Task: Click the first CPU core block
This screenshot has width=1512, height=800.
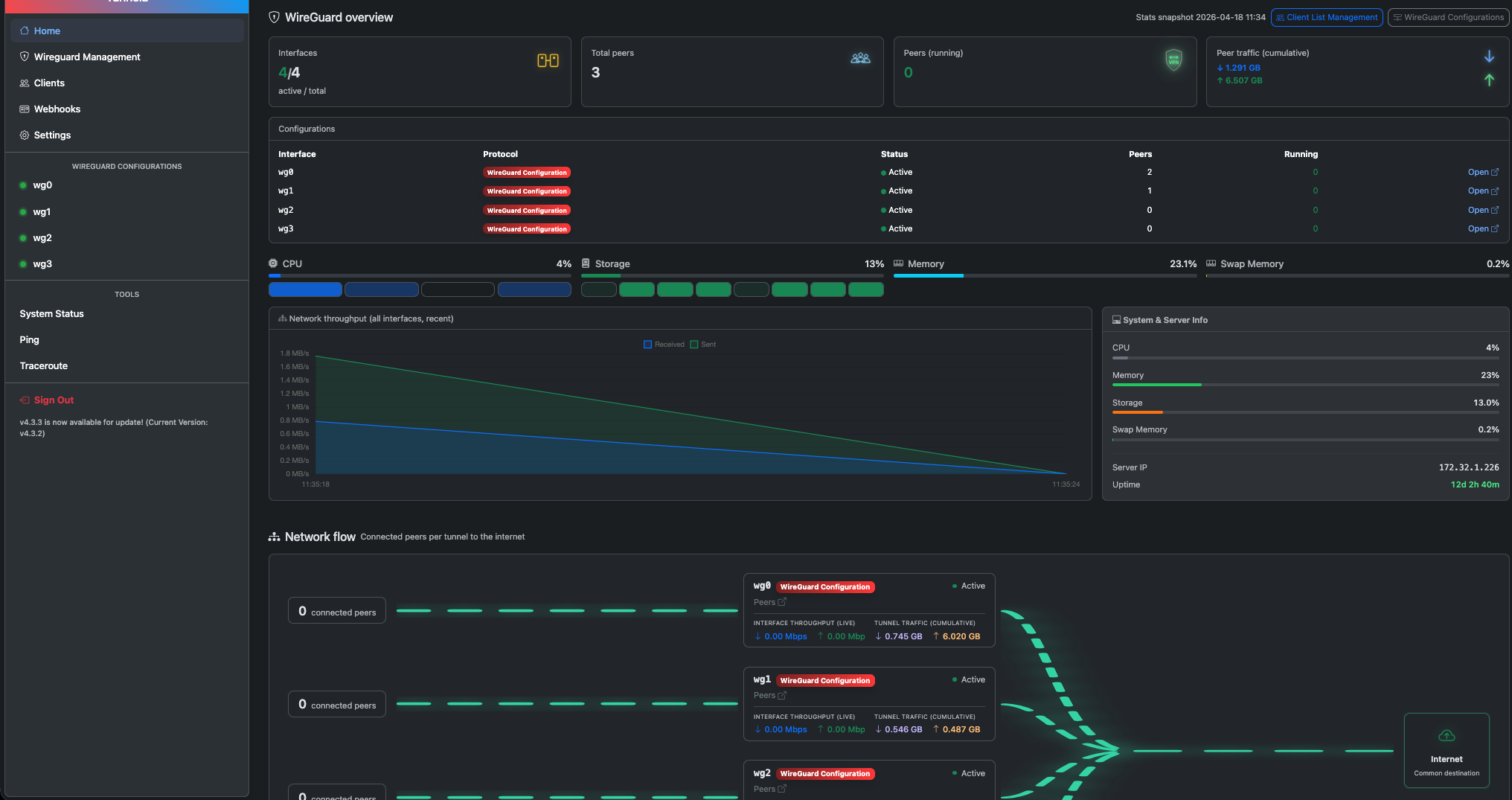Action: 305,289
